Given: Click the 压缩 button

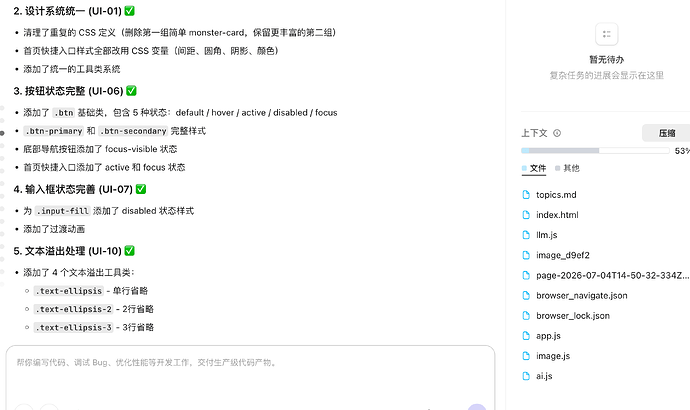Looking at the screenshot, I should [666, 133].
